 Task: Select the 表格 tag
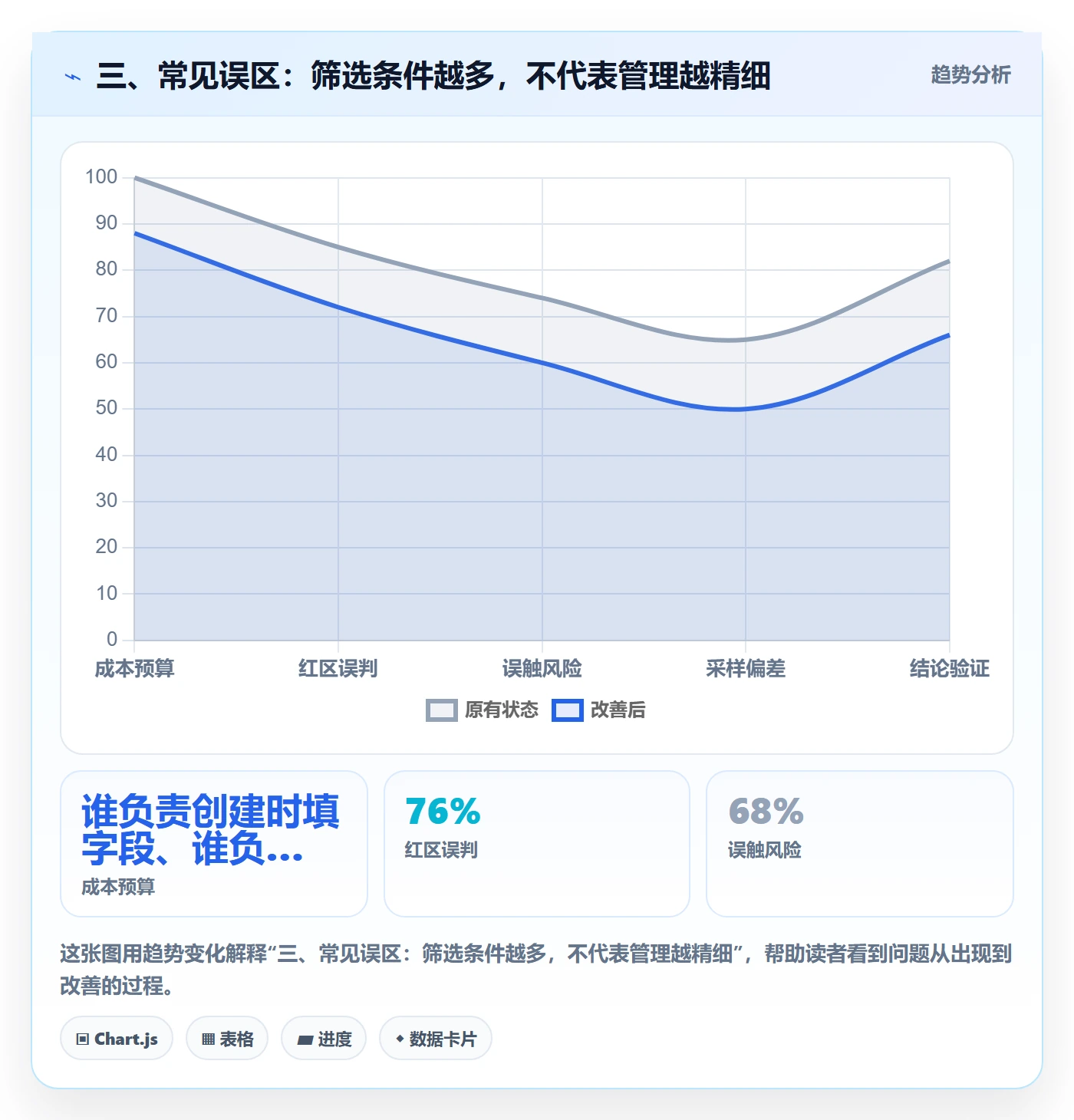coord(227,1039)
